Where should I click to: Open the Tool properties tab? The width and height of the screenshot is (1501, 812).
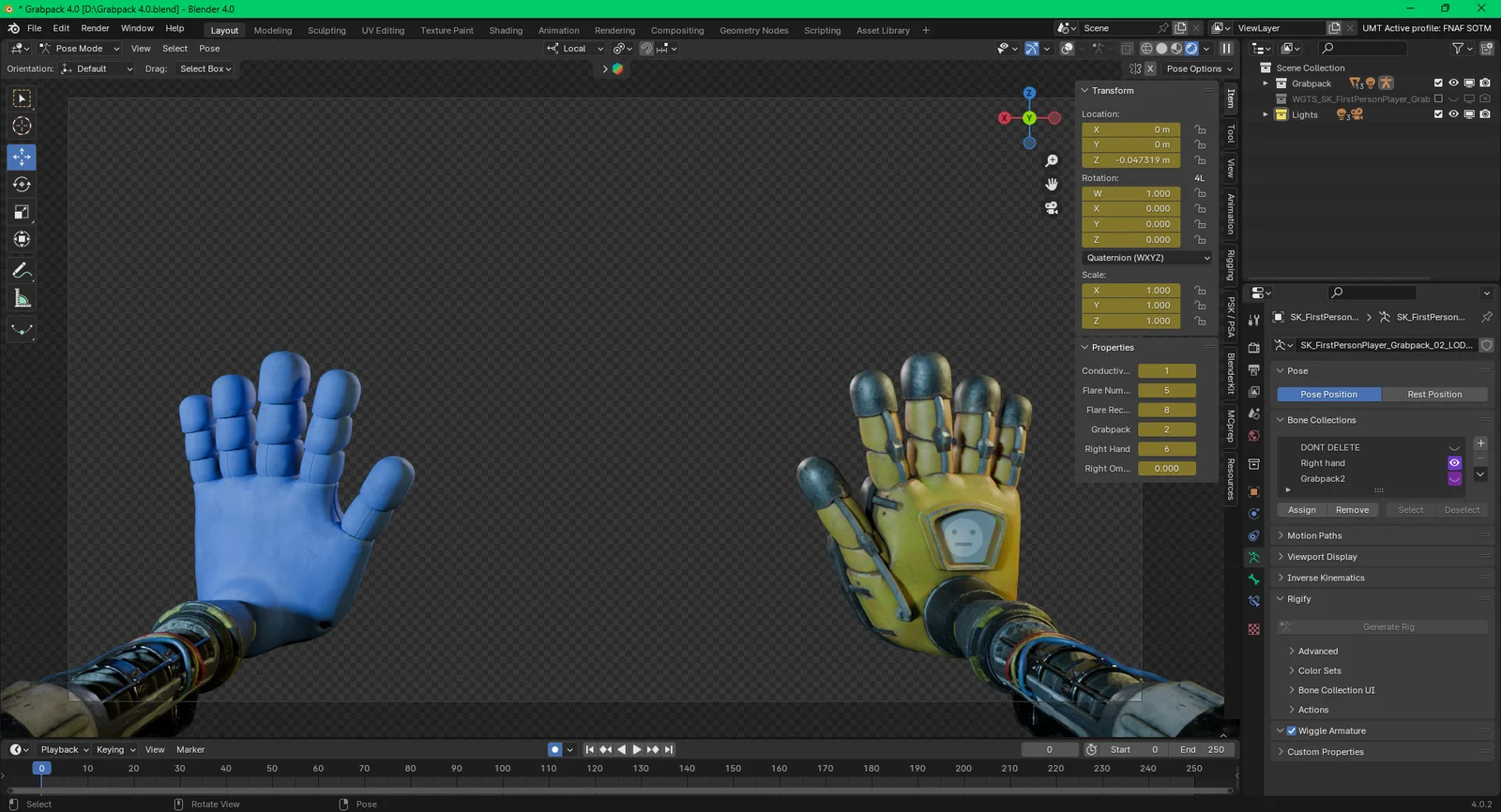(x=1254, y=320)
